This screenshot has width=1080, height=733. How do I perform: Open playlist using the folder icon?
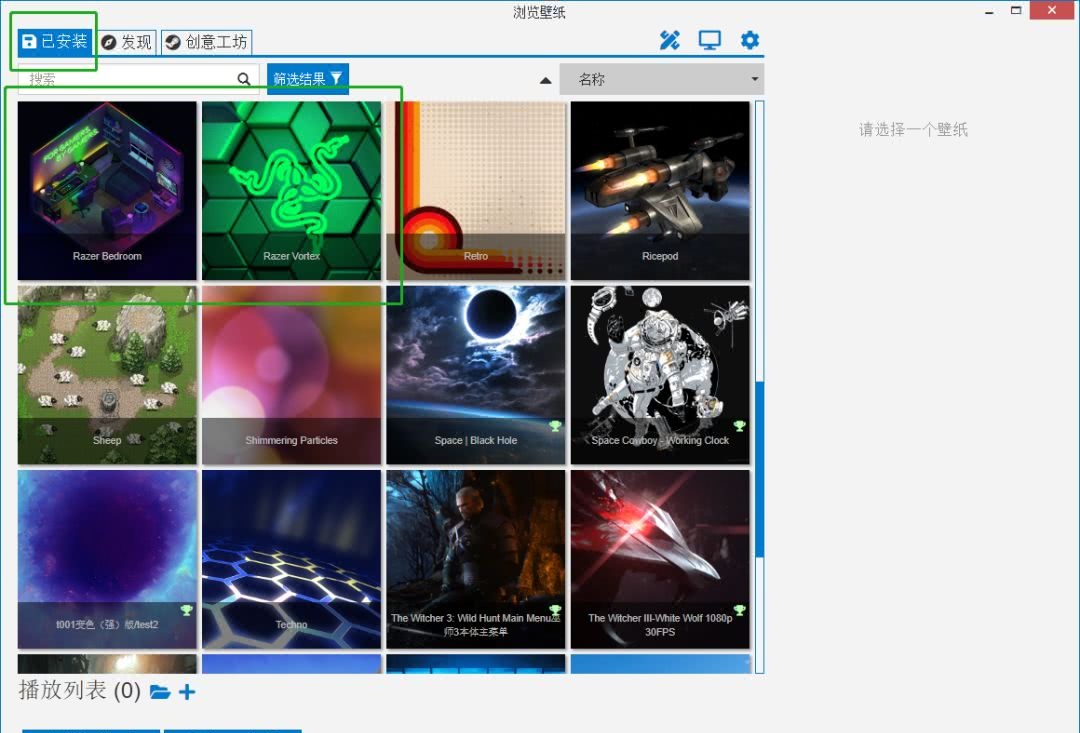click(x=159, y=692)
